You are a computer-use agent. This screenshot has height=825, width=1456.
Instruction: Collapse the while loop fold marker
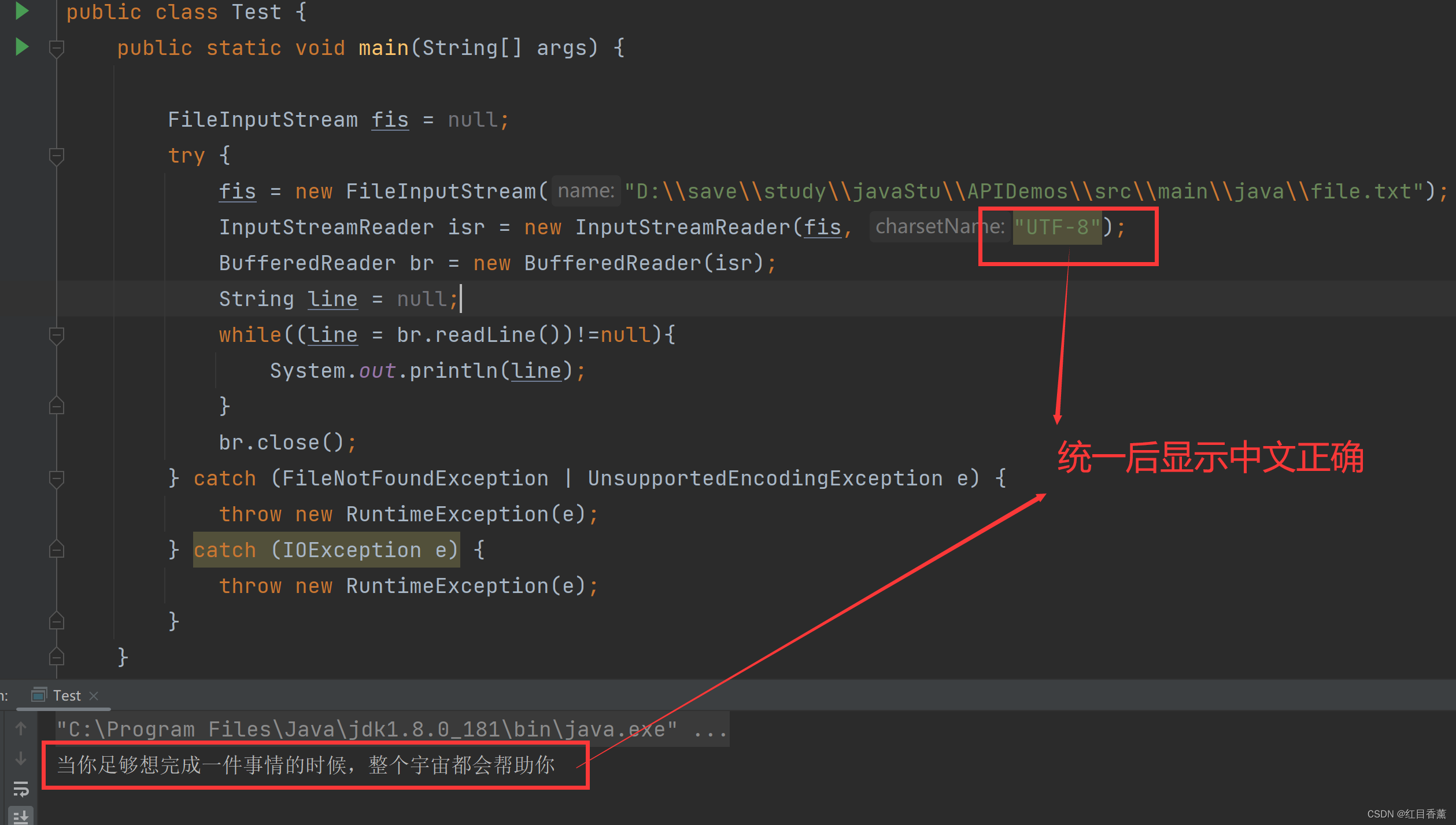(56, 335)
